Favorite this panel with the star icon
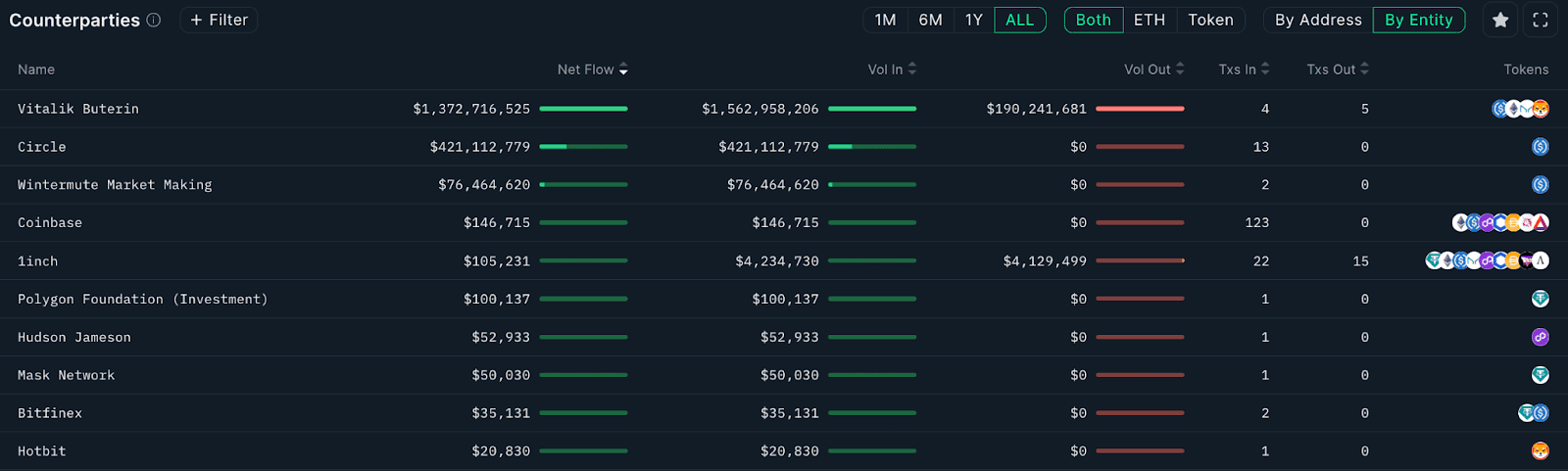Screen dimensions: 1568x471 click(1500, 20)
